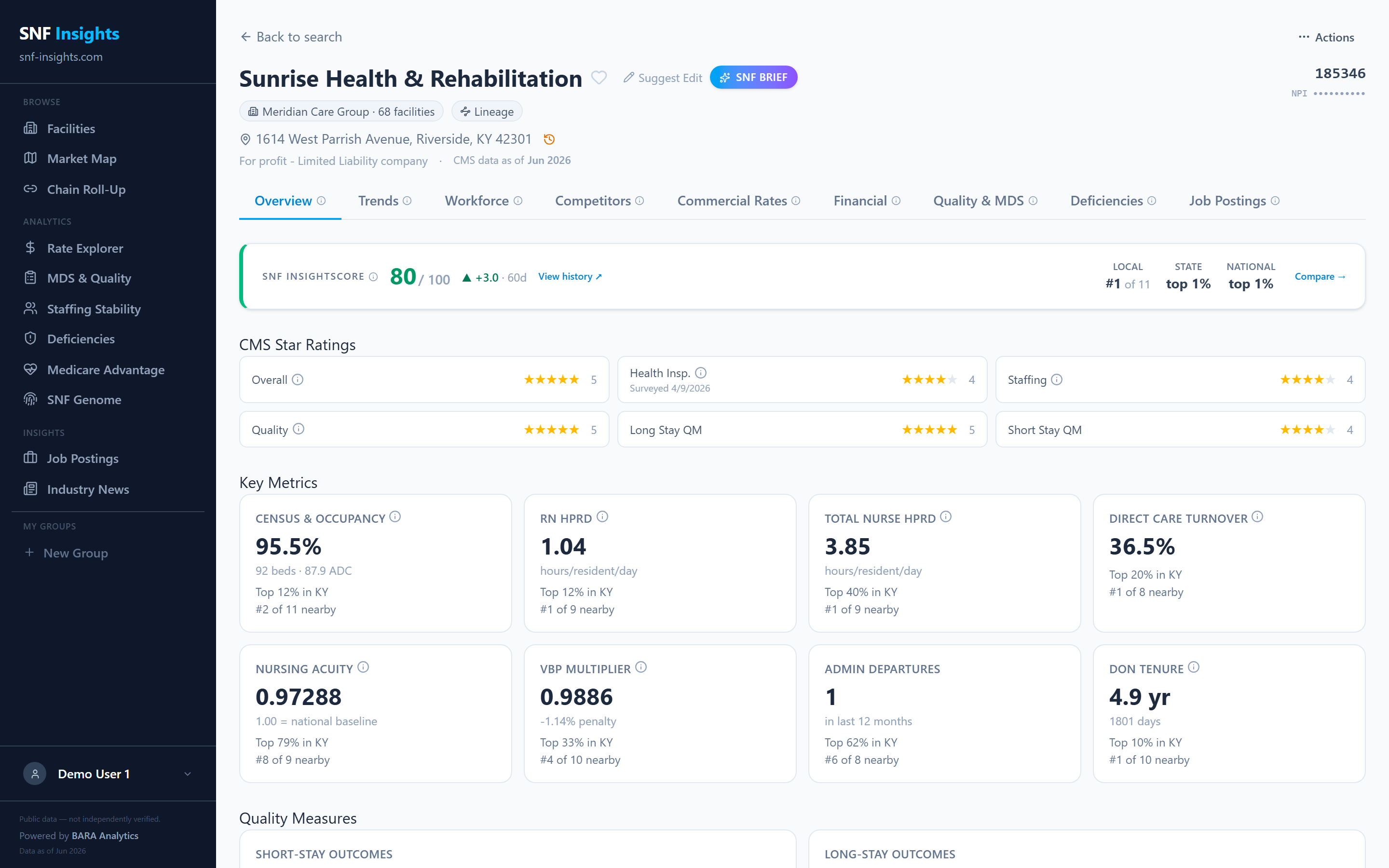Click the Trends tab info icon
Screen dimensions: 1389x868
pos(407,201)
